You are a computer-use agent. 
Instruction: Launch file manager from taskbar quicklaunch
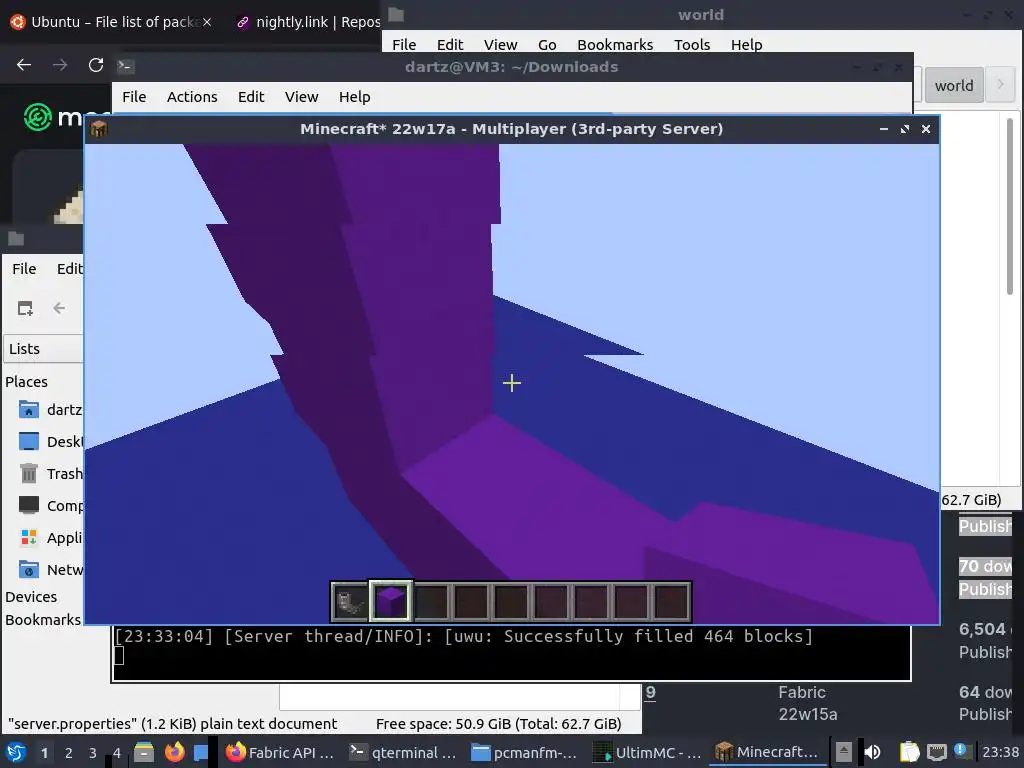(144, 752)
